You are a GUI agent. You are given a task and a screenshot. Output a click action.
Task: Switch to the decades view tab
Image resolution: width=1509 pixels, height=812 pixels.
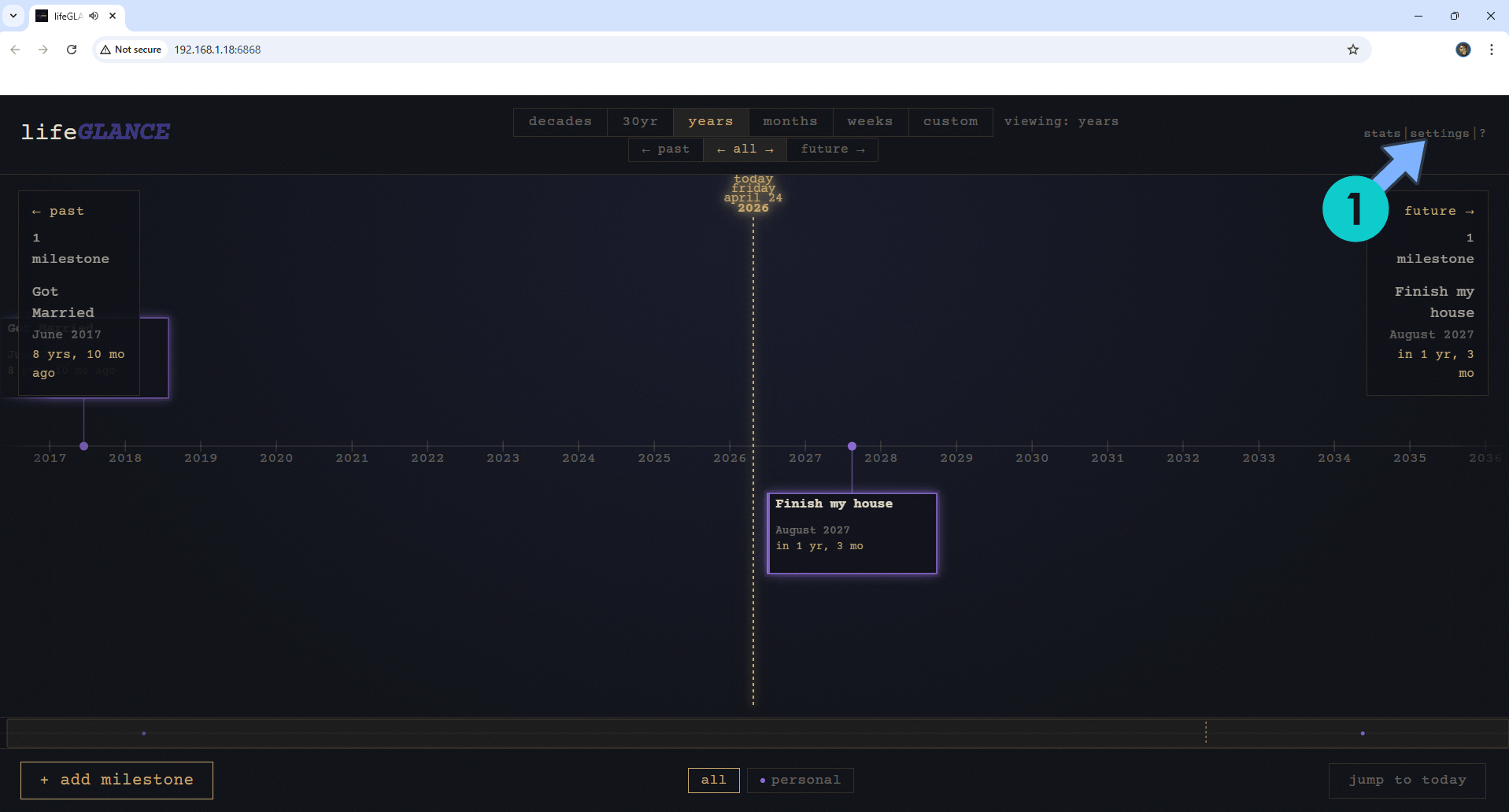[560, 122]
